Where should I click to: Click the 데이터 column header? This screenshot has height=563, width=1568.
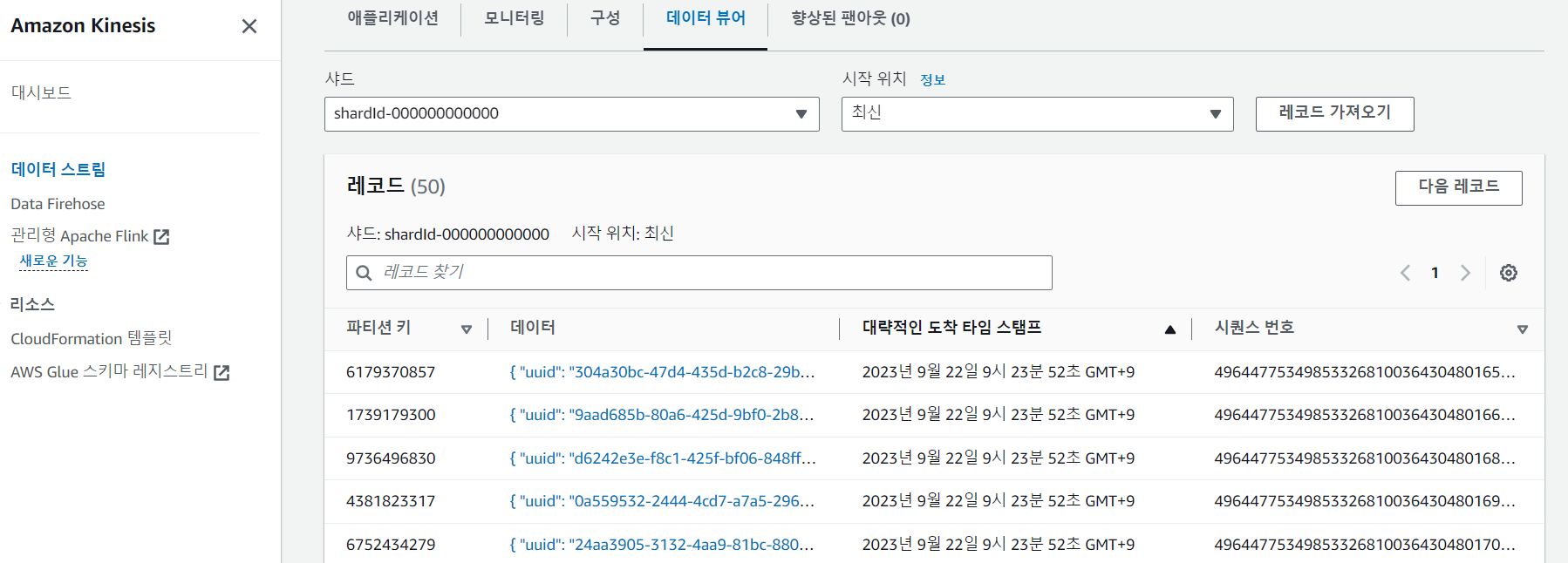533,328
